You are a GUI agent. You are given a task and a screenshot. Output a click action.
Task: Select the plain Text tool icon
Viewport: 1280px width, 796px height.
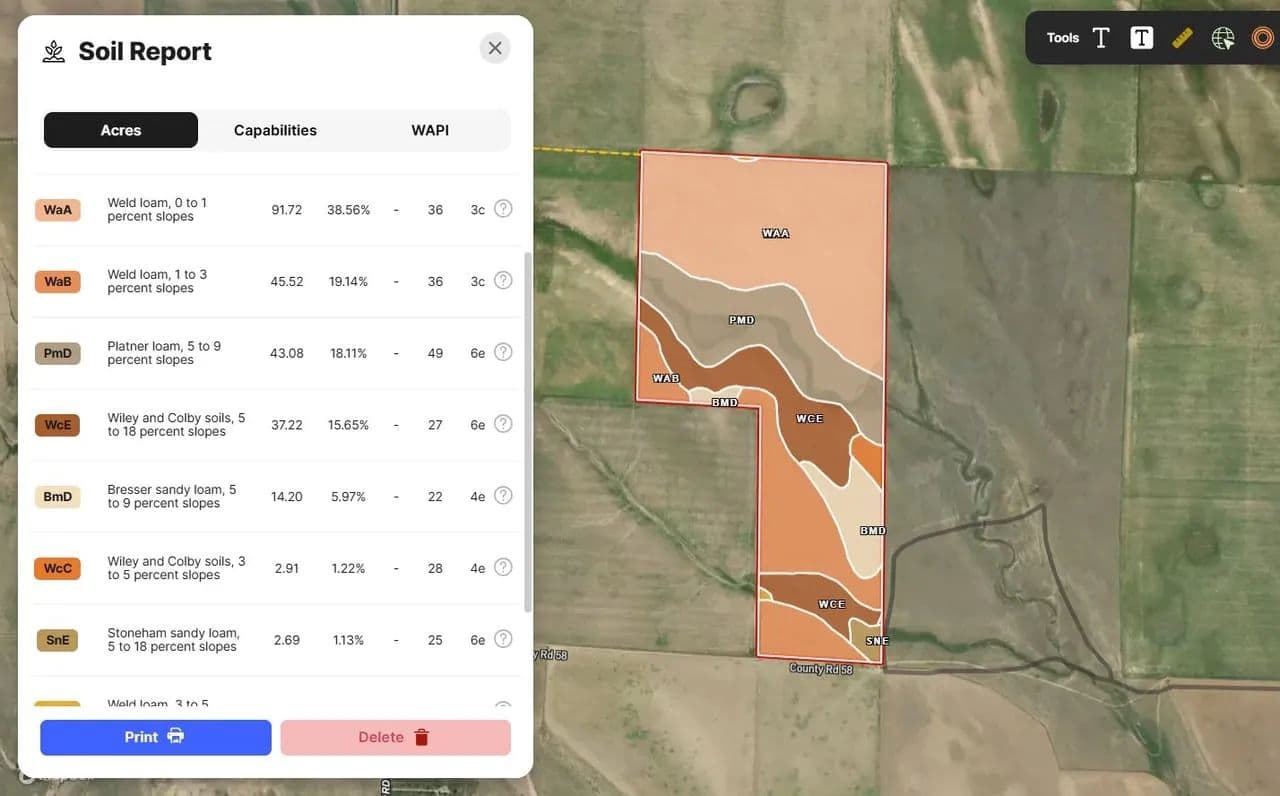pyautogui.click(x=1101, y=38)
